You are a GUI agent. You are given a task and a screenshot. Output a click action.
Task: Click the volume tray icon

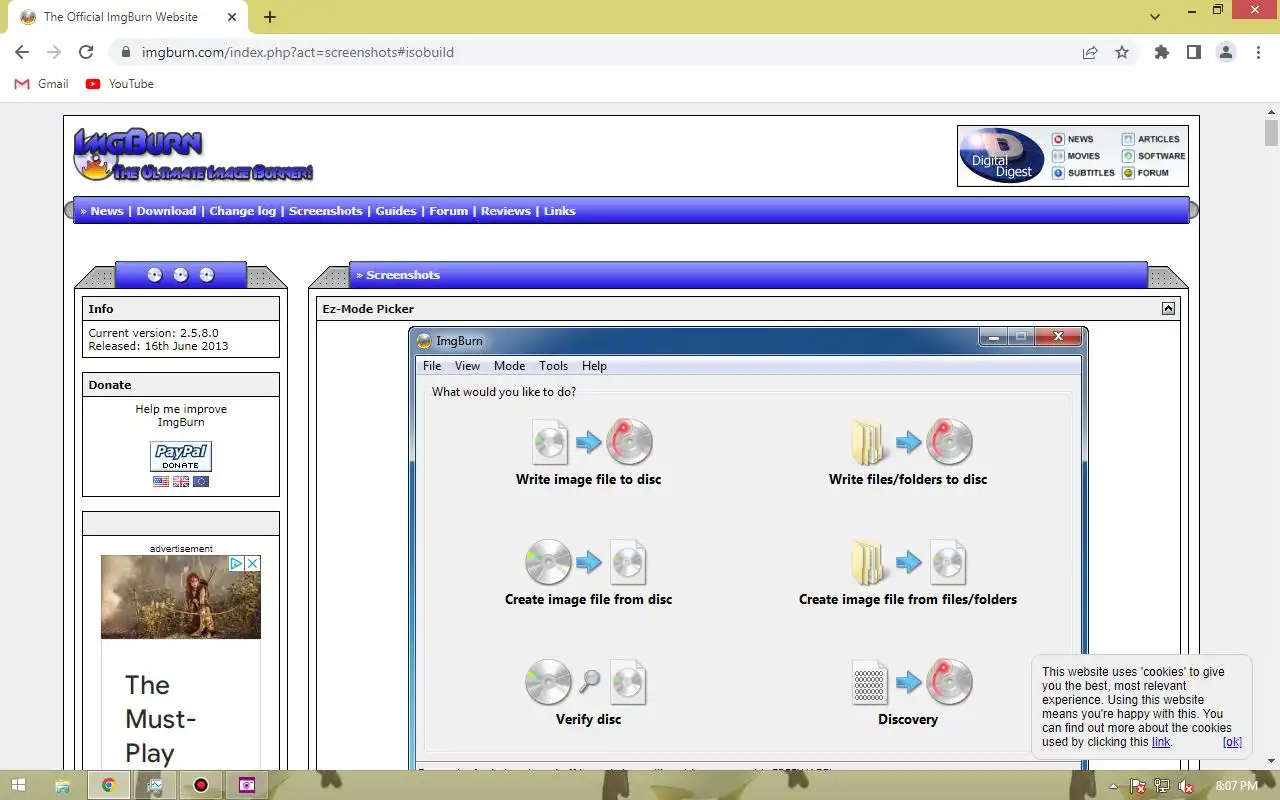[1186, 786]
